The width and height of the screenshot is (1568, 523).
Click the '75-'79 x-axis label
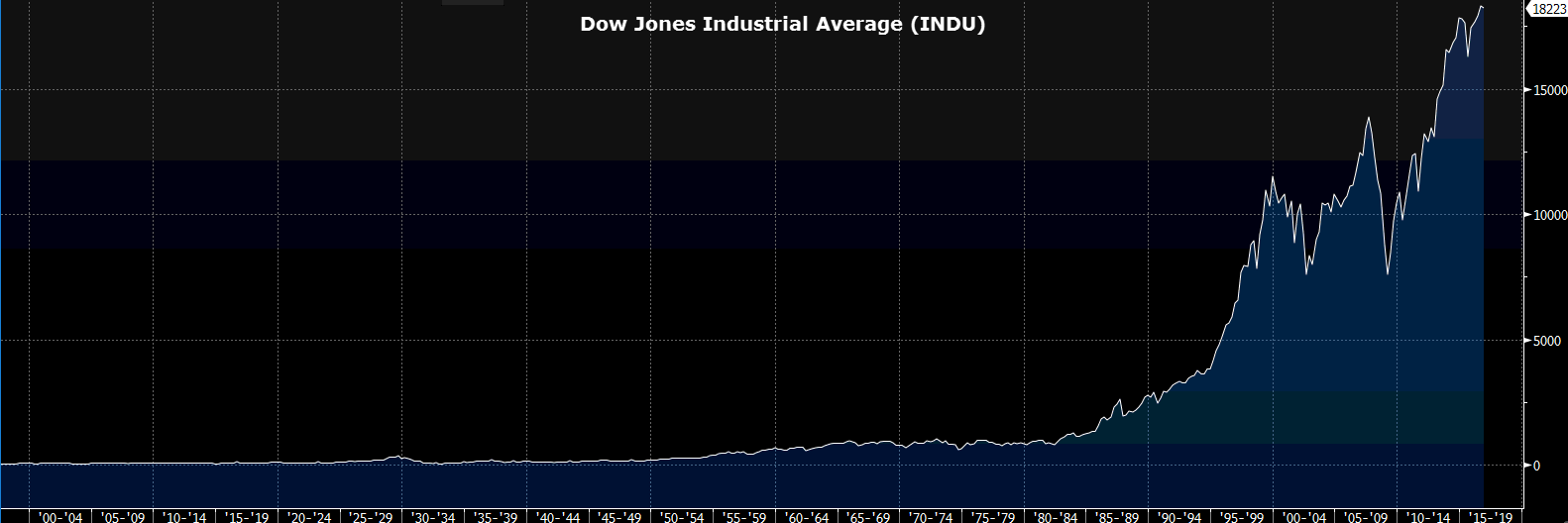pos(993,517)
